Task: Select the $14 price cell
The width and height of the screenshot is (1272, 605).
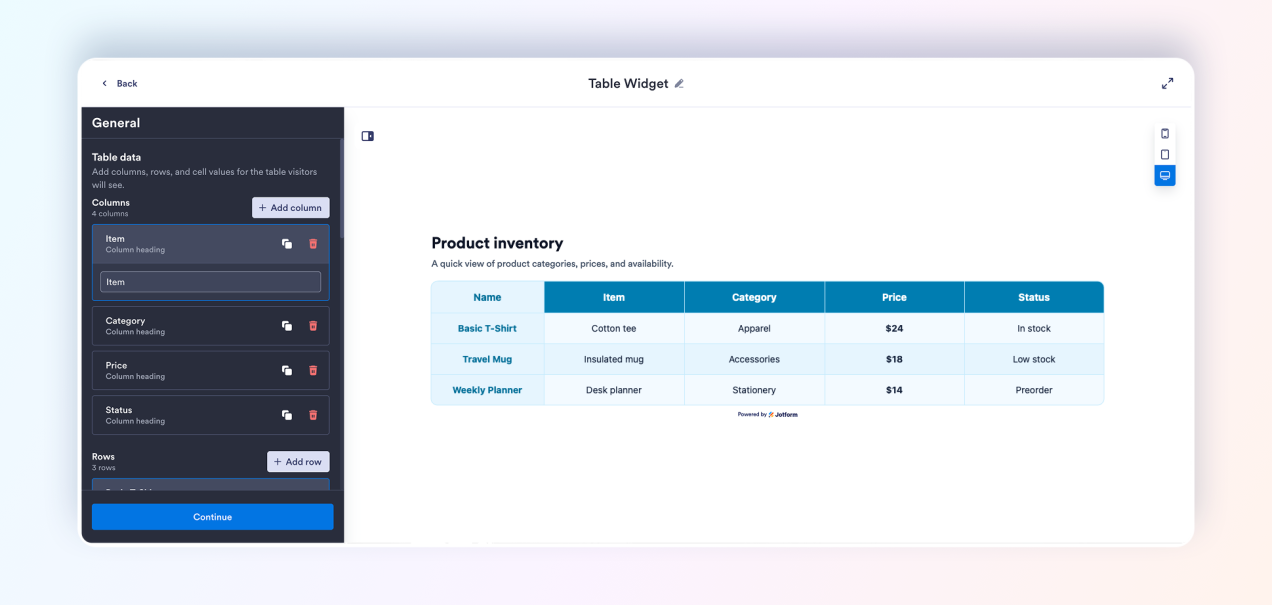Action: point(894,390)
